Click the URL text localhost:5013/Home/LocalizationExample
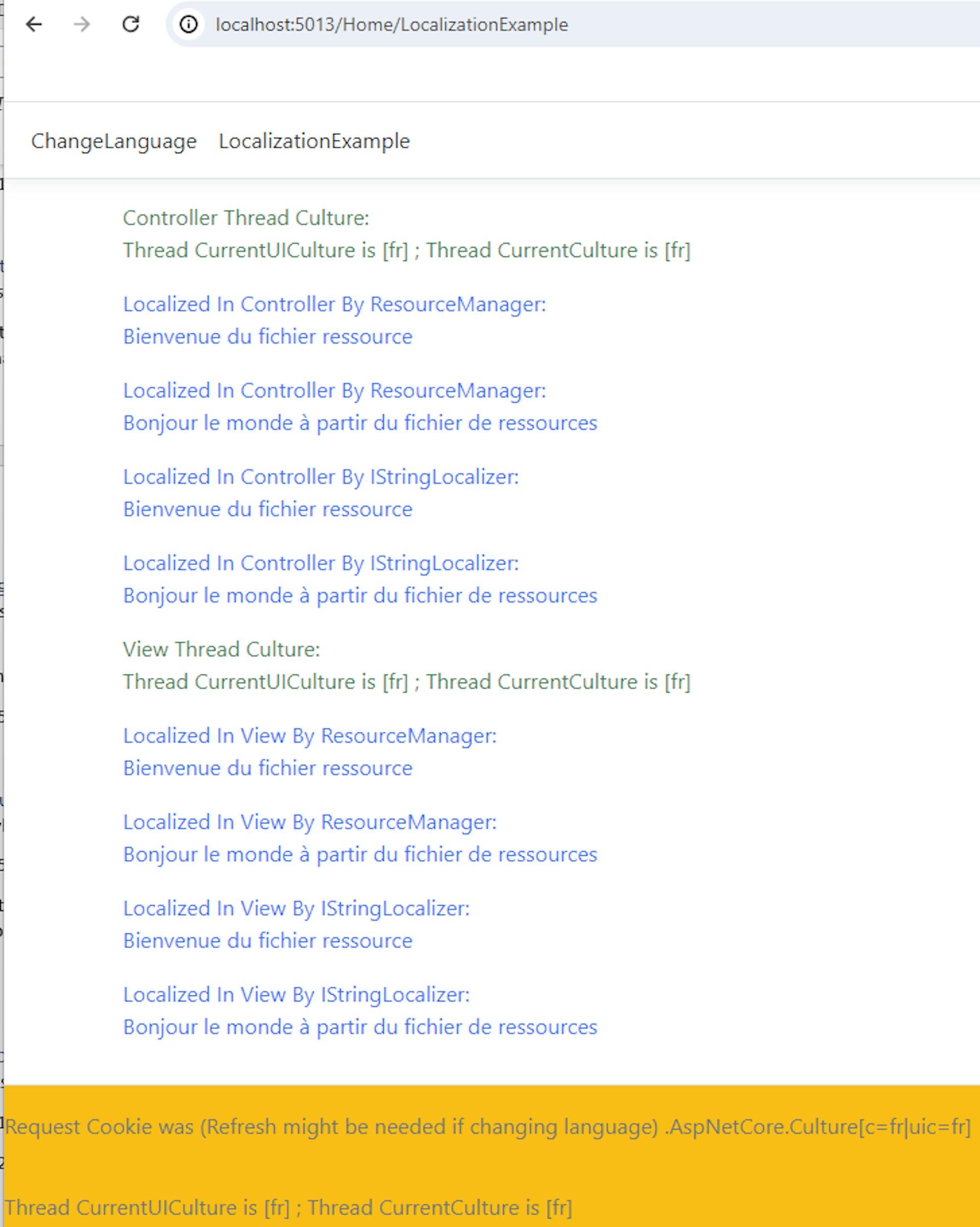 pyautogui.click(x=391, y=25)
